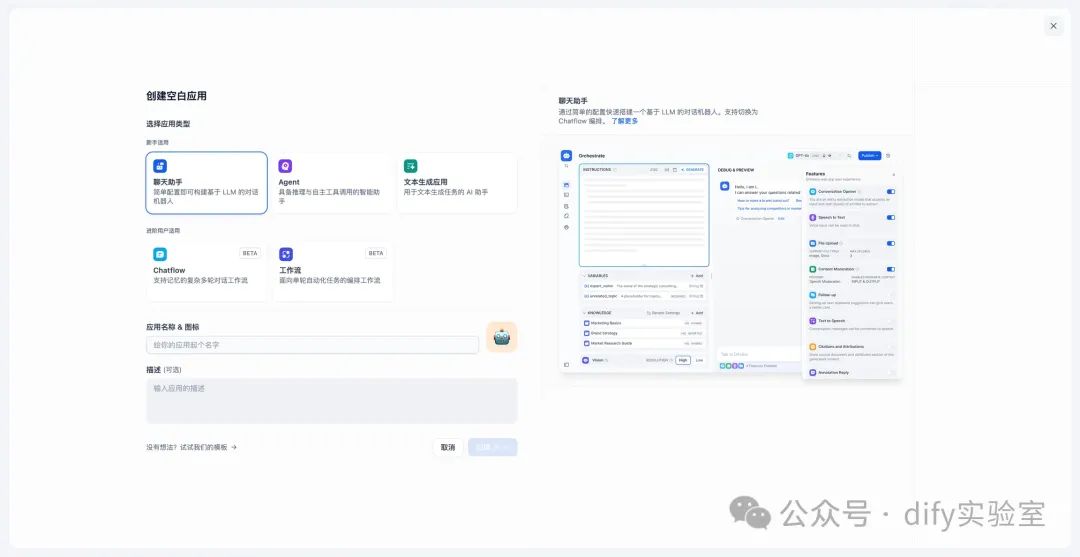1080x557 pixels.
Task: Select the 聊天助手 chat assistant icon
Action: pyautogui.click(x=160, y=166)
